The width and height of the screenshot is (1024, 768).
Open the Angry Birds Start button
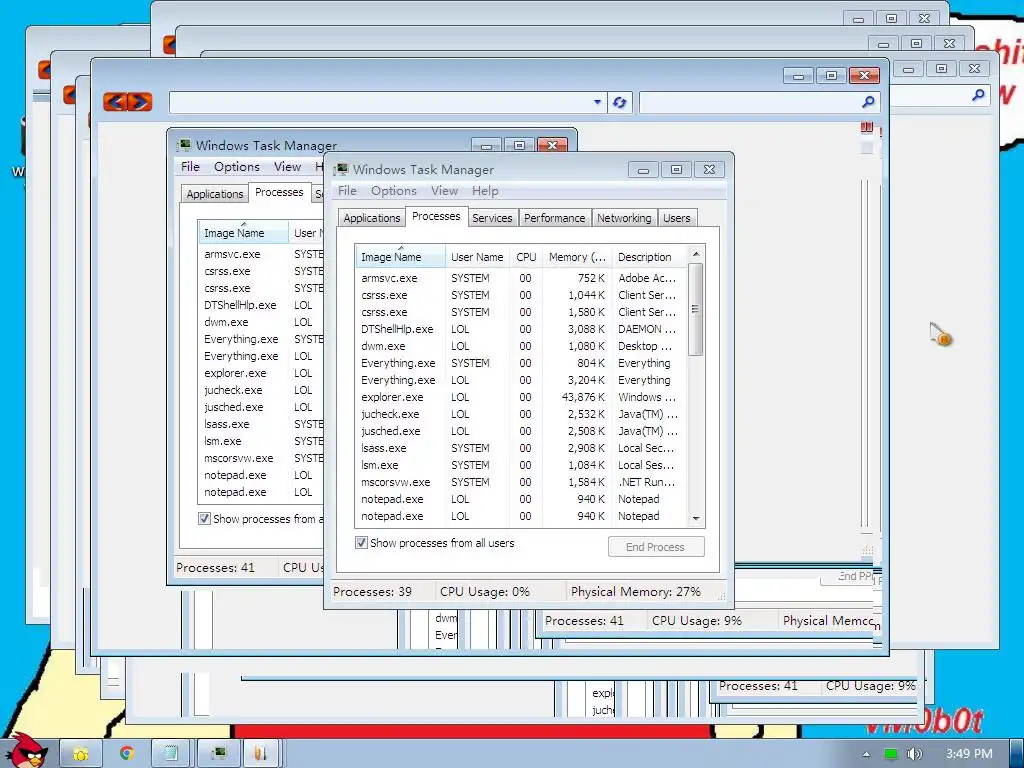point(26,751)
